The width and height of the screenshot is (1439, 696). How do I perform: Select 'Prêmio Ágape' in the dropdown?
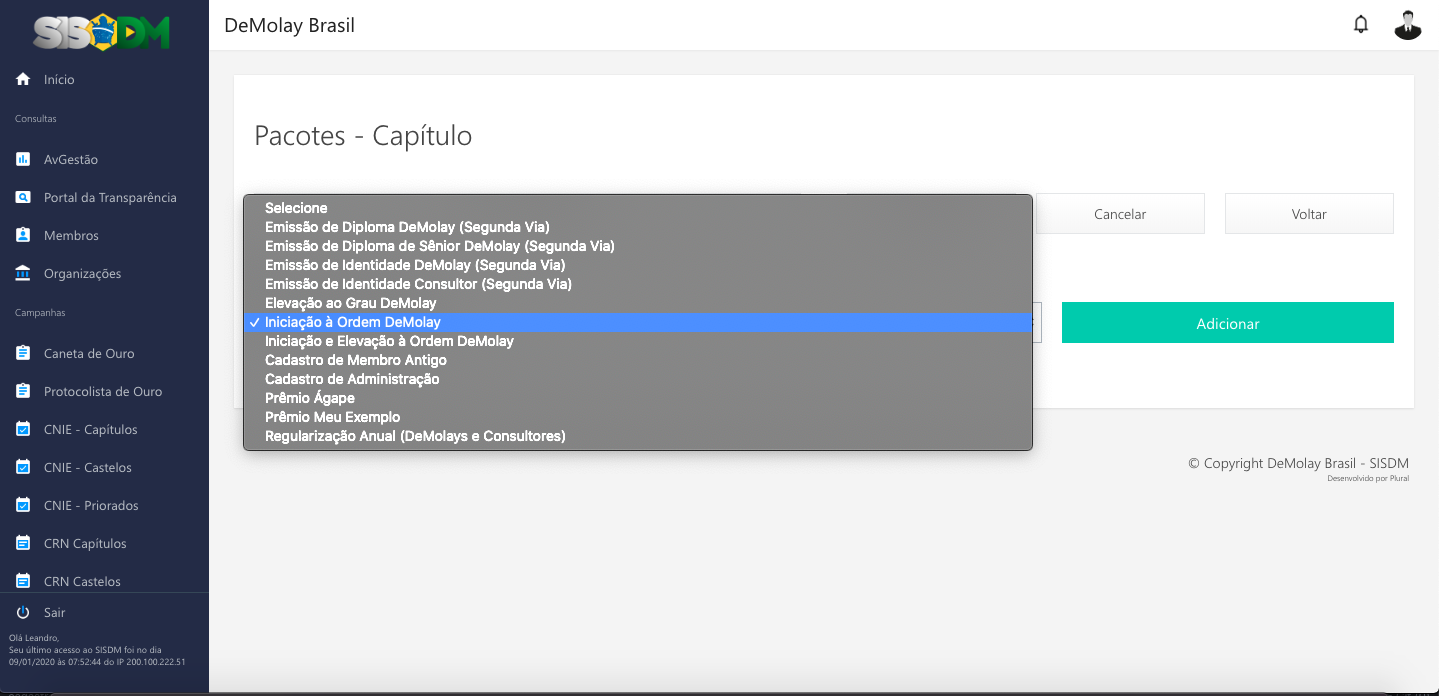pos(309,398)
